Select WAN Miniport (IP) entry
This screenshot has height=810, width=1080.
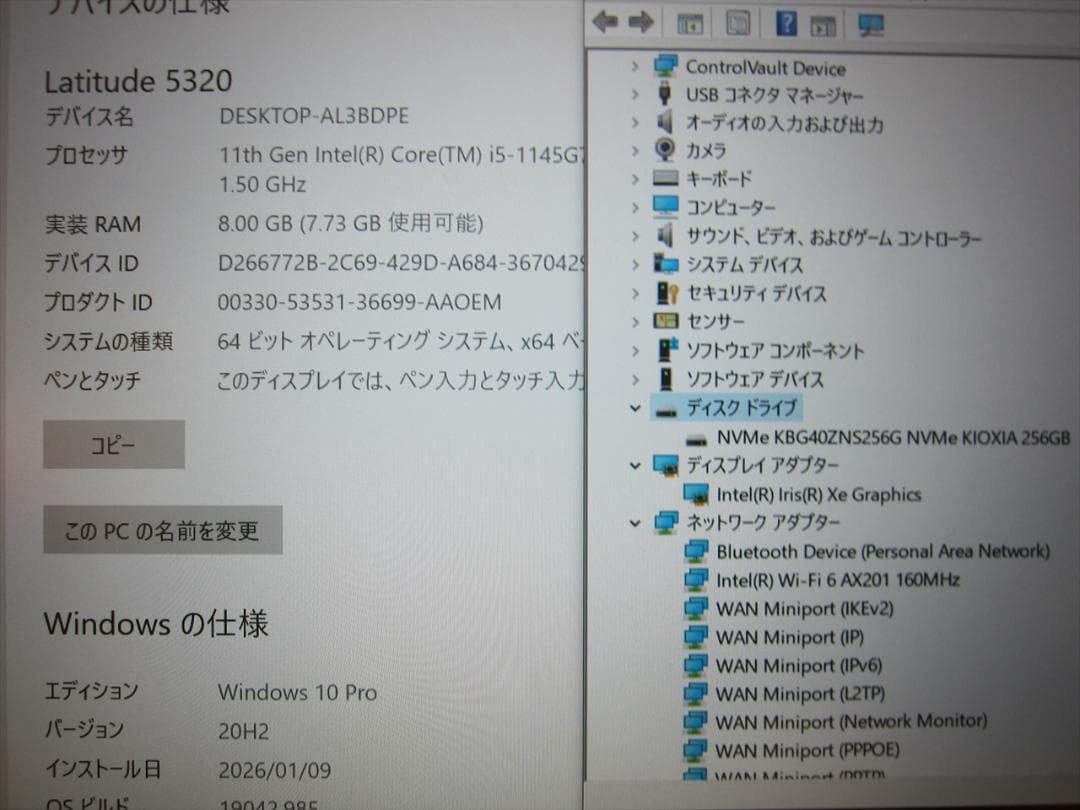[x=789, y=637]
